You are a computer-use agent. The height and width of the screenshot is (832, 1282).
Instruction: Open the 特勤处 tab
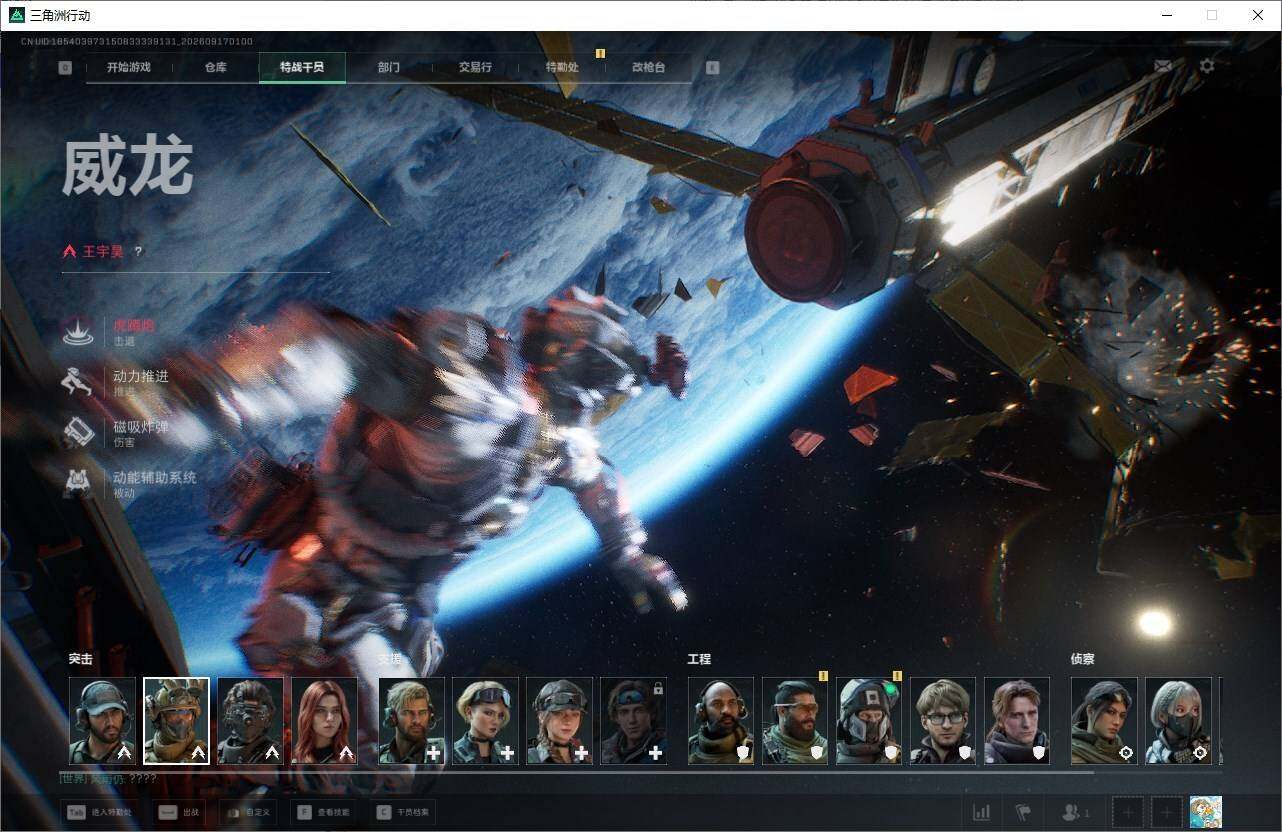click(561, 68)
